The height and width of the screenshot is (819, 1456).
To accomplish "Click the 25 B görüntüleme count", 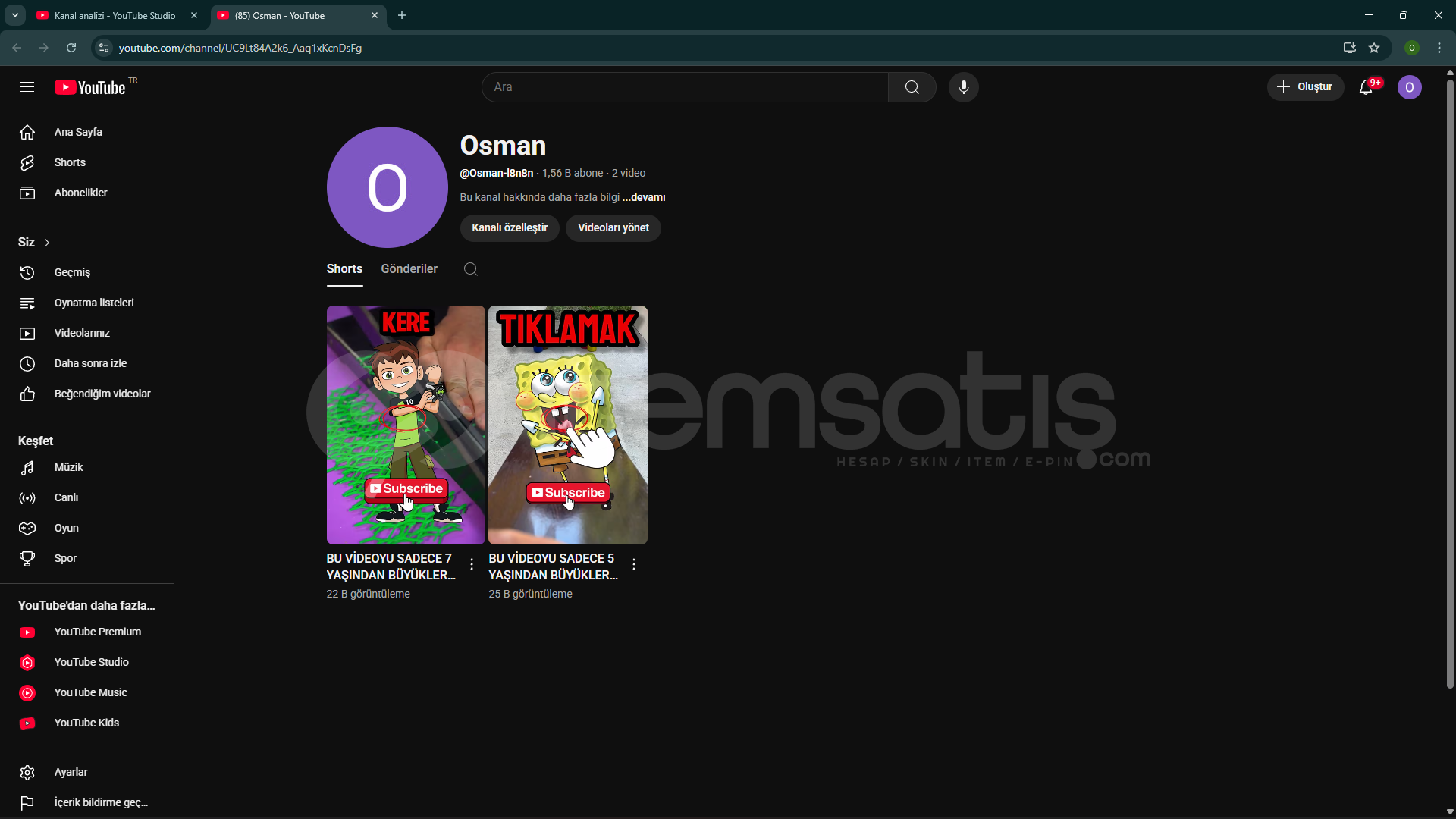I will pyautogui.click(x=531, y=594).
